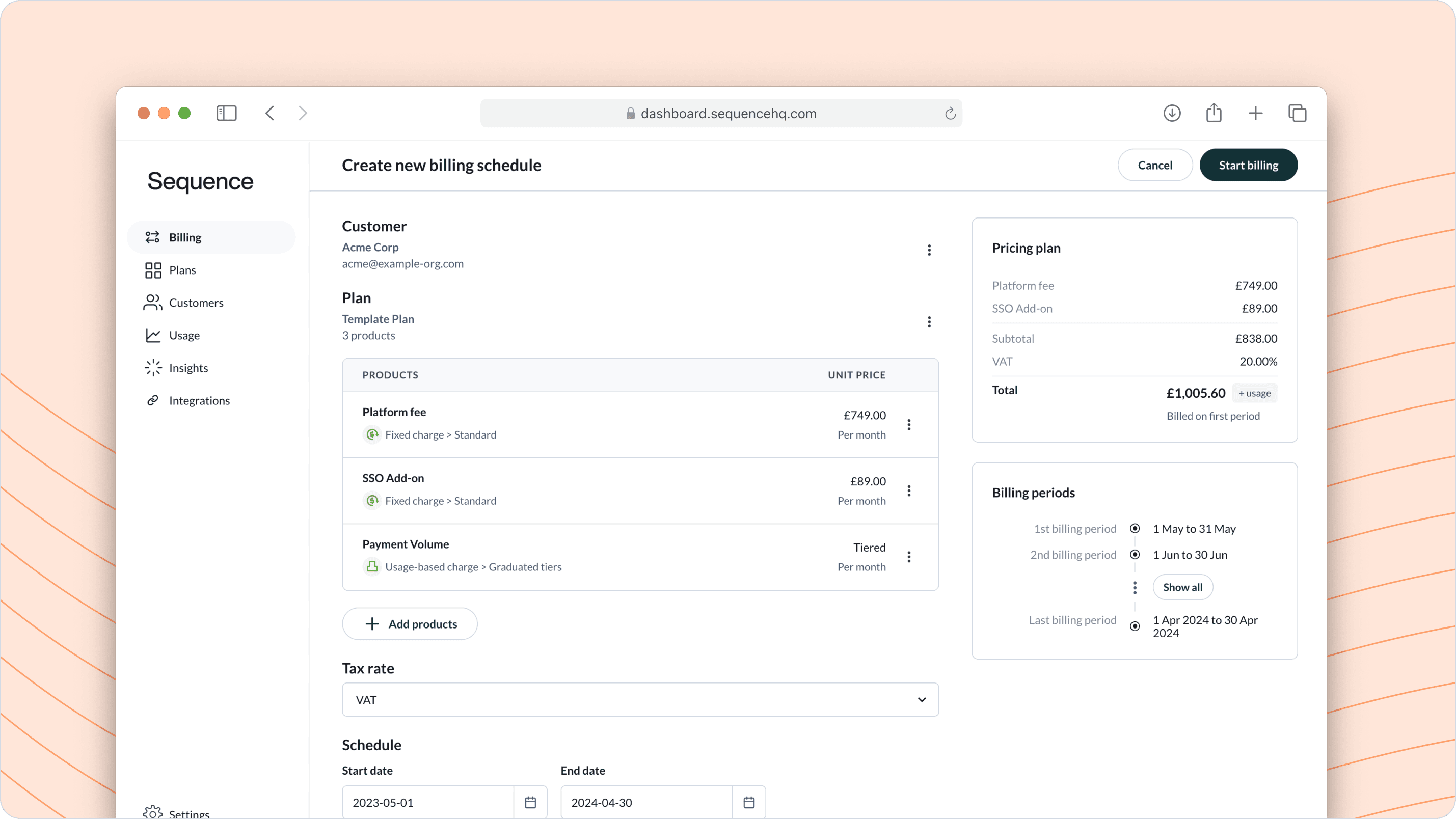Click the browser downloads icon

click(x=1172, y=113)
